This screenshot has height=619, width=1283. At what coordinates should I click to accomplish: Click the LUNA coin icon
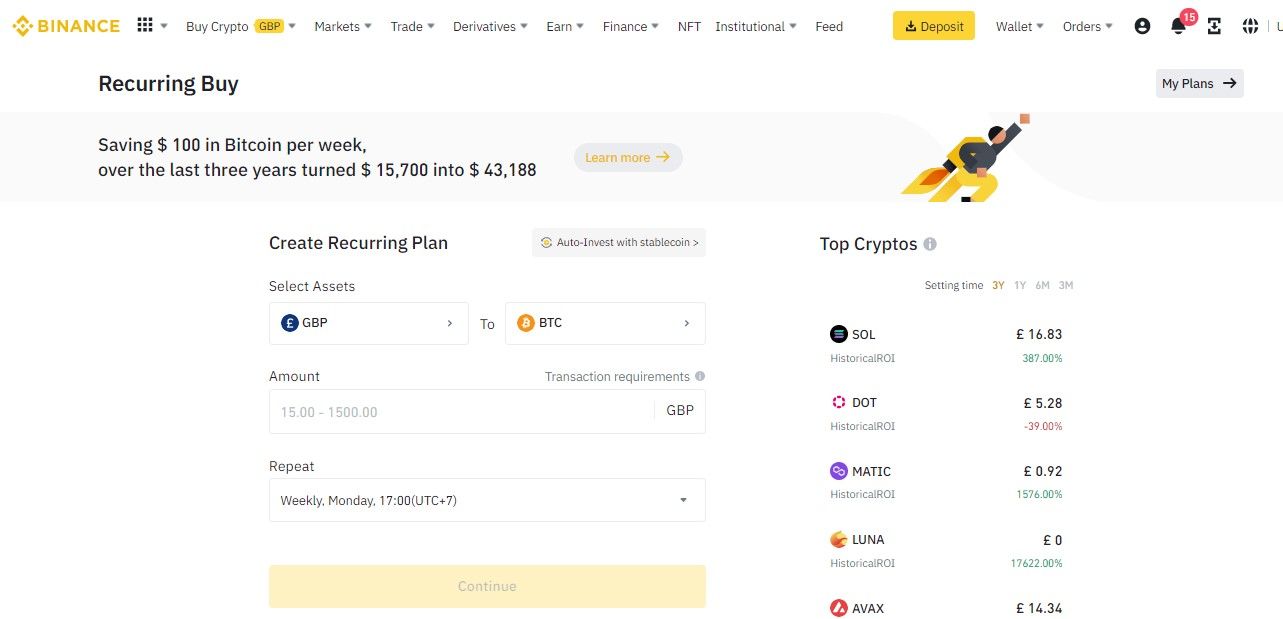(x=839, y=539)
